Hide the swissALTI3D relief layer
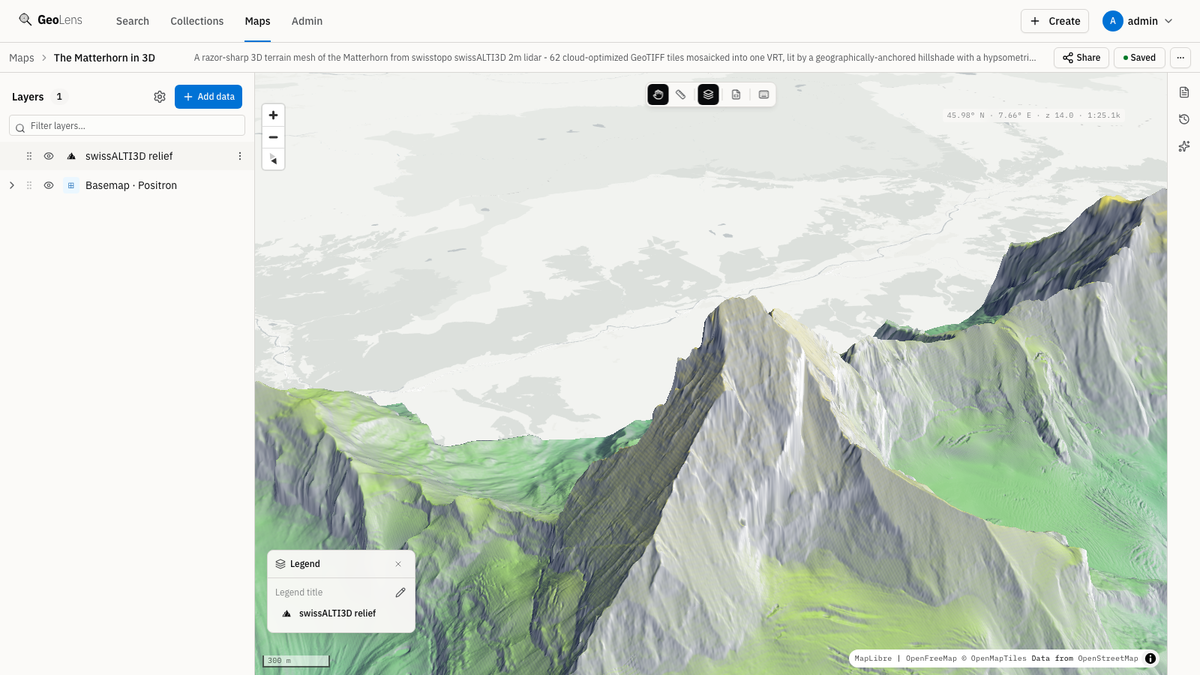The width and height of the screenshot is (1200, 675). 48,156
